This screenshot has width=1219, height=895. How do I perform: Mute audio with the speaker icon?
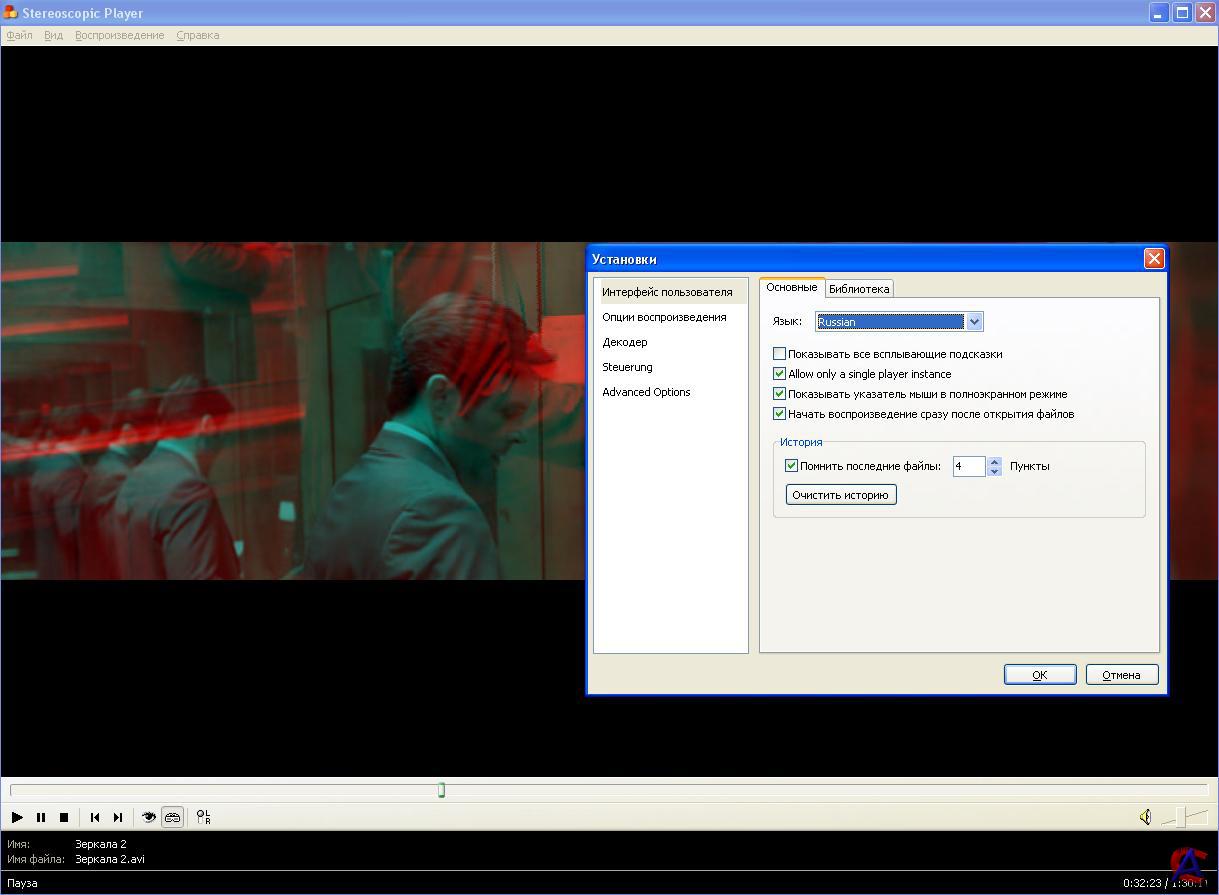point(1145,817)
